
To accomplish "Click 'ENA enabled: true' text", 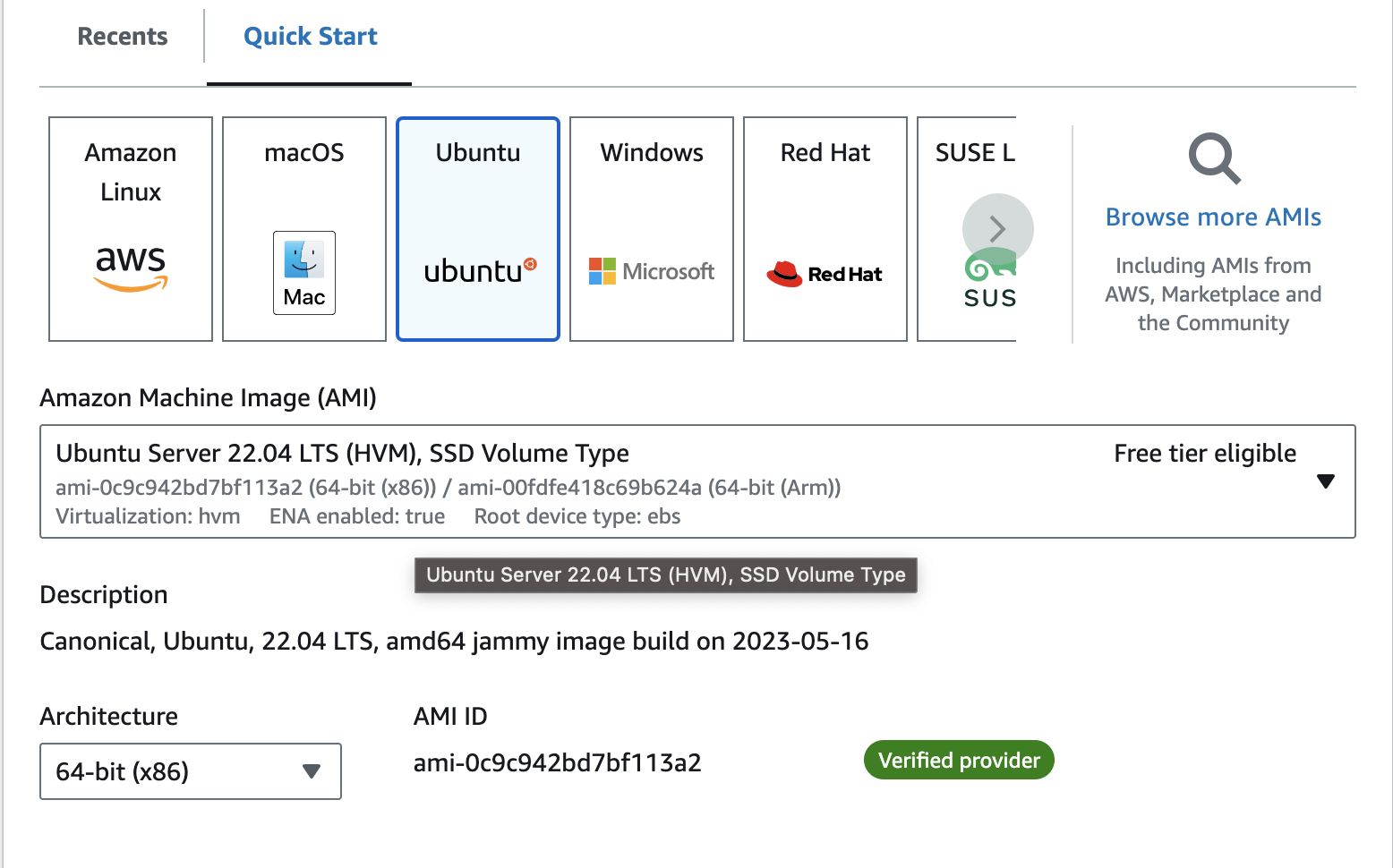I will 357,516.
